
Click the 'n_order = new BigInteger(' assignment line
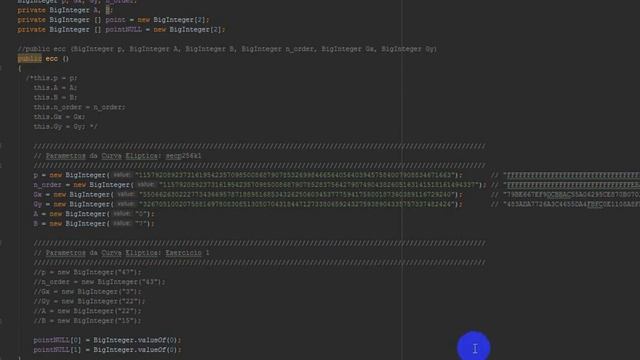tap(260, 185)
